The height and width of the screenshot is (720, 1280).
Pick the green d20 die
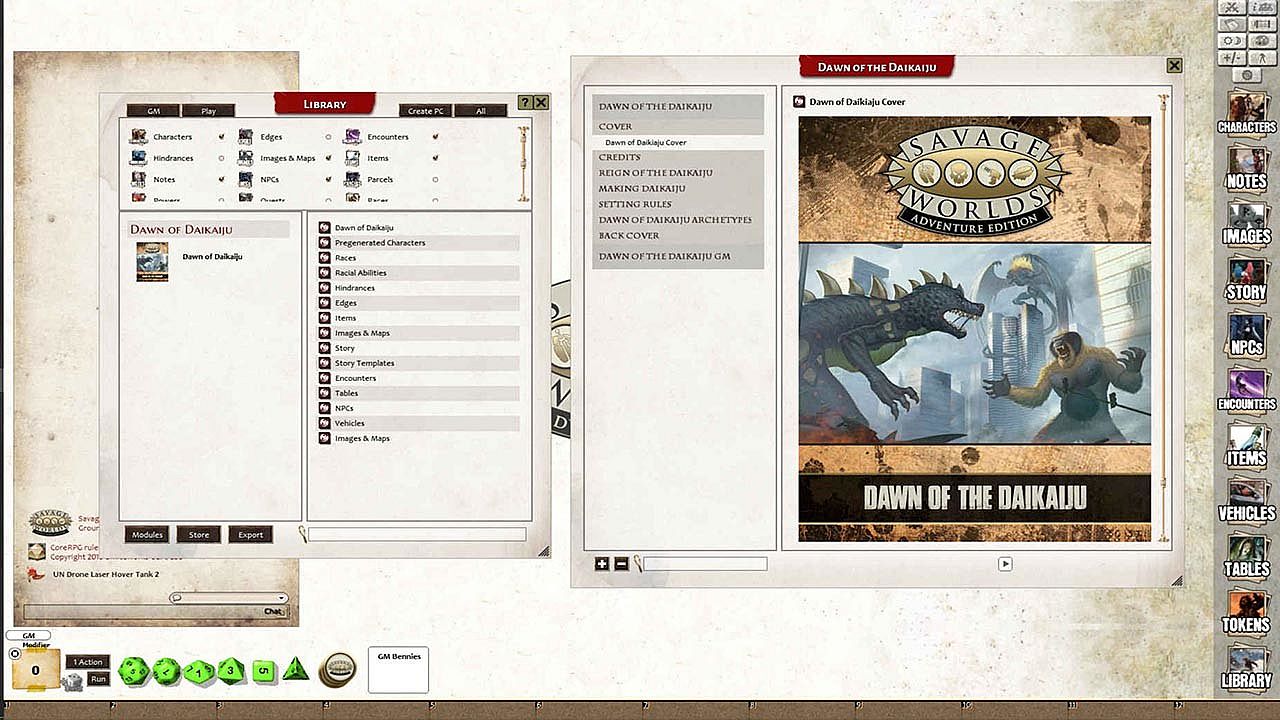133,670
